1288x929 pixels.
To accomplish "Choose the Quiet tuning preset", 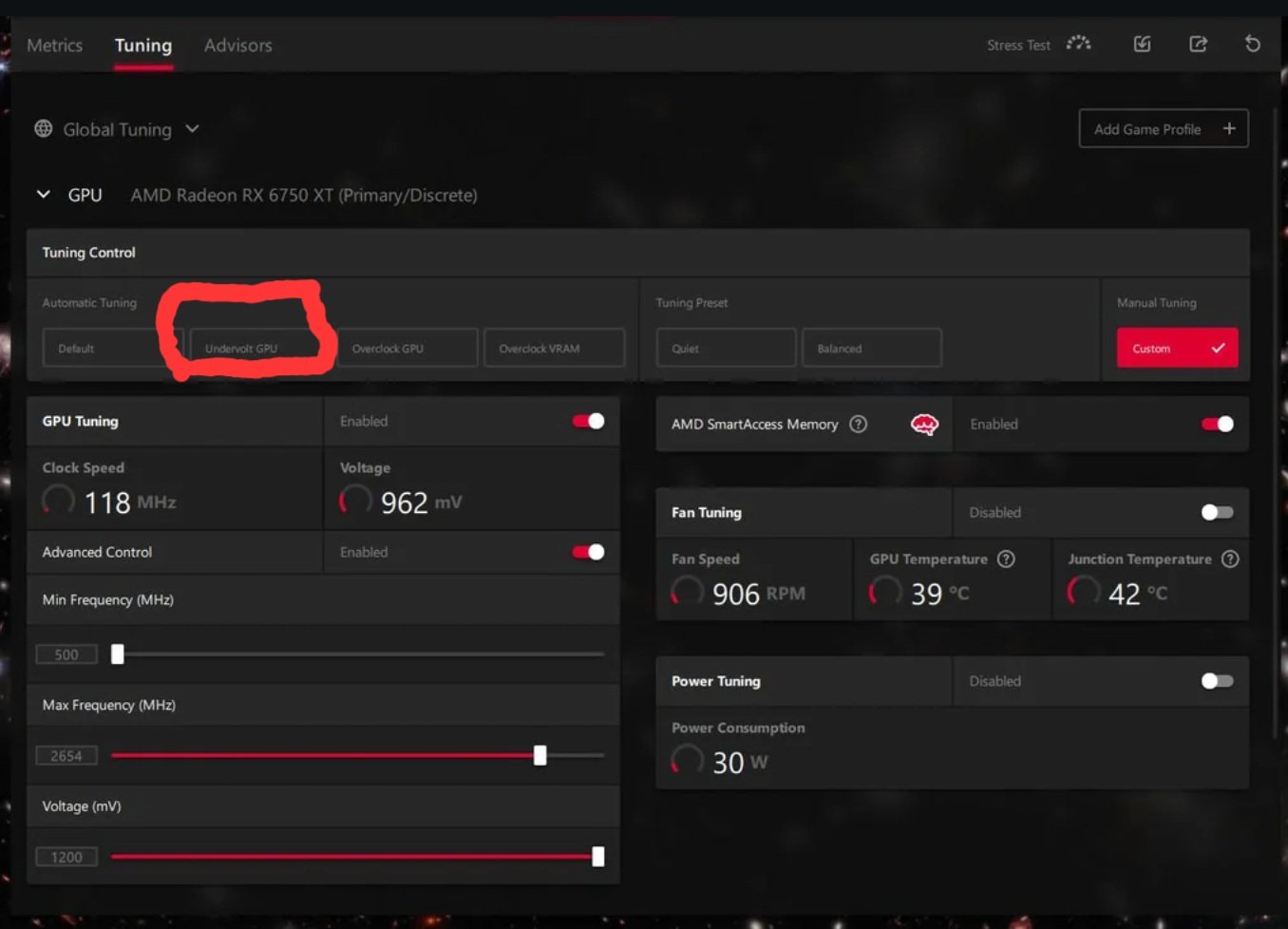I will [726, 348].
